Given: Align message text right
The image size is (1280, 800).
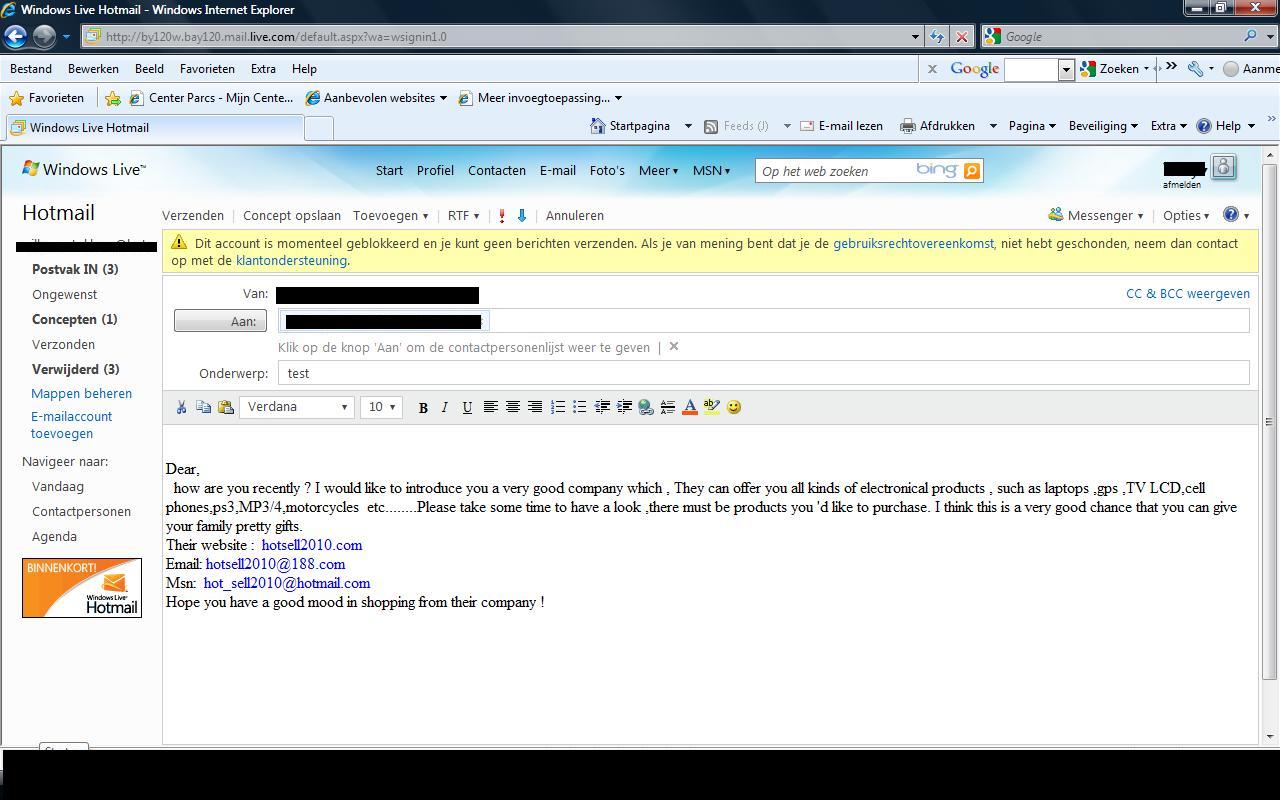Looking at the screenshot, I should (535, 407).
